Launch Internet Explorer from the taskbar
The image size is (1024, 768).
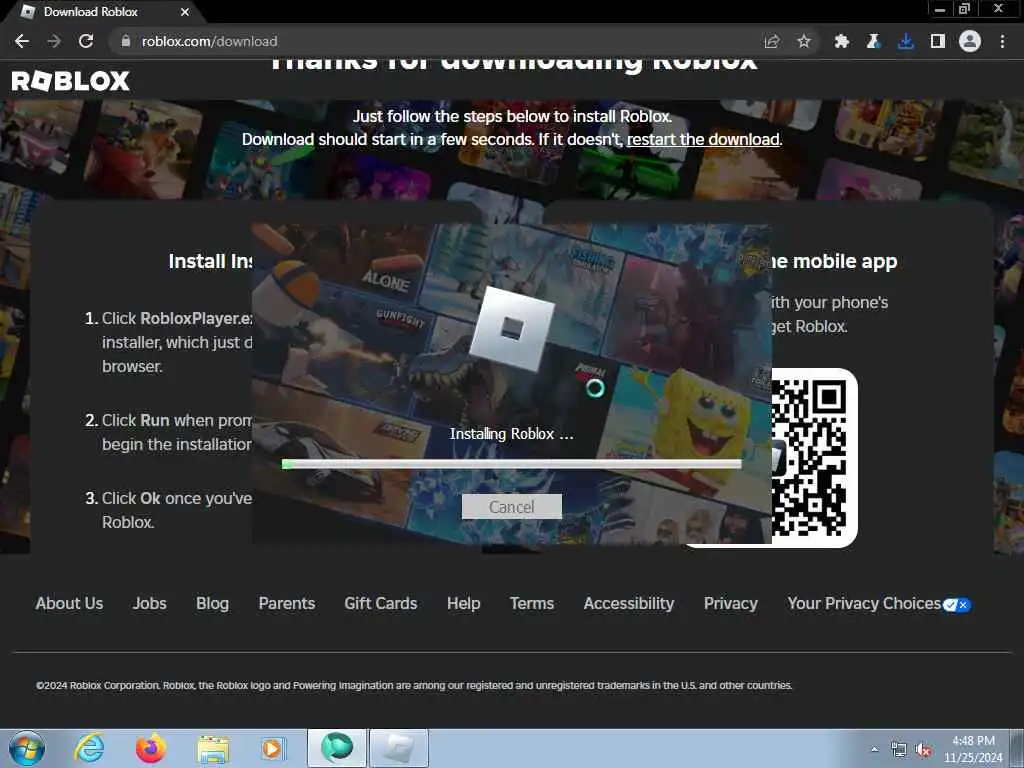(x=89, y=748)
